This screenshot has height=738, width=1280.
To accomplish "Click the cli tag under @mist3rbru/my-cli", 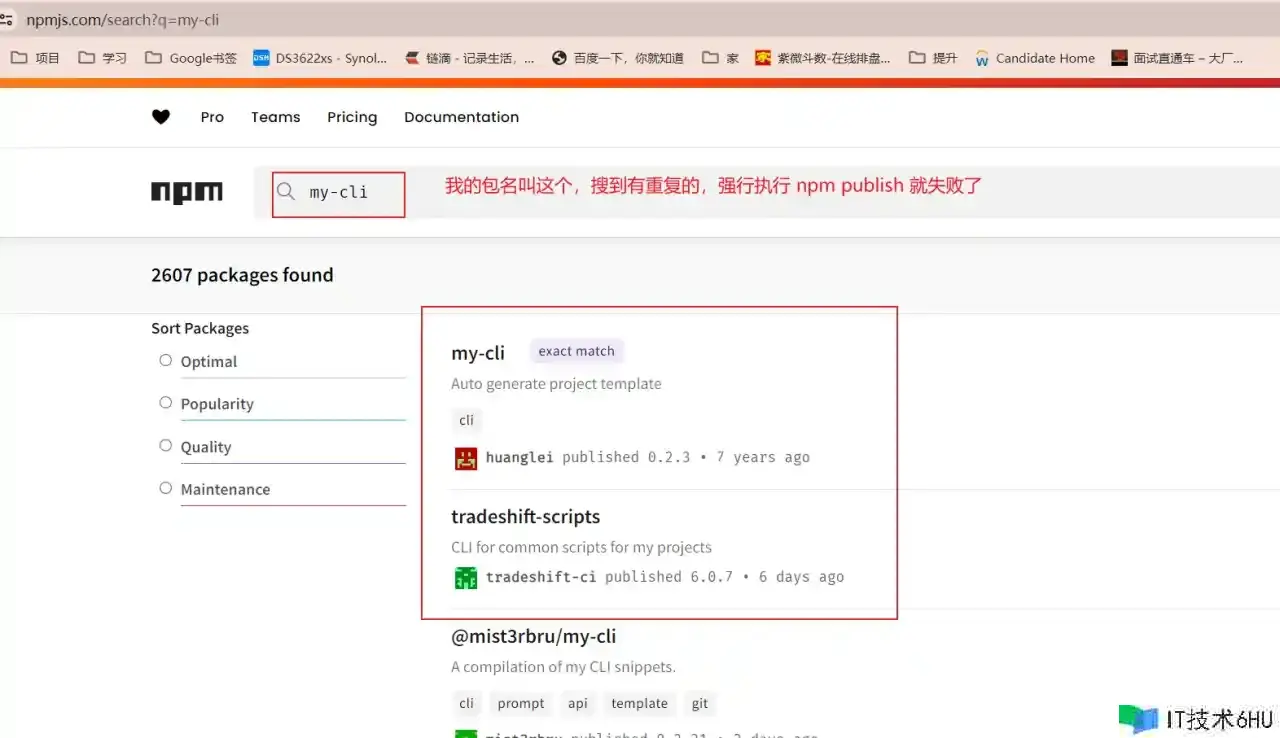I will point(467,703).
